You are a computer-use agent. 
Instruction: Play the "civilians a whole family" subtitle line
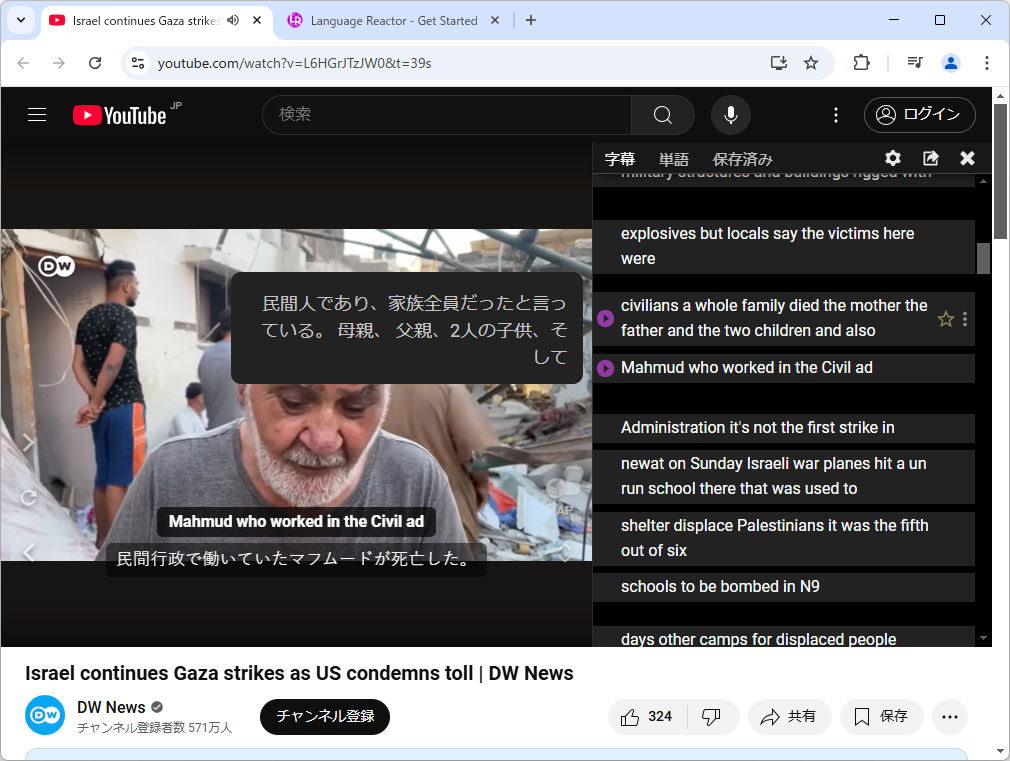[605, 317]
